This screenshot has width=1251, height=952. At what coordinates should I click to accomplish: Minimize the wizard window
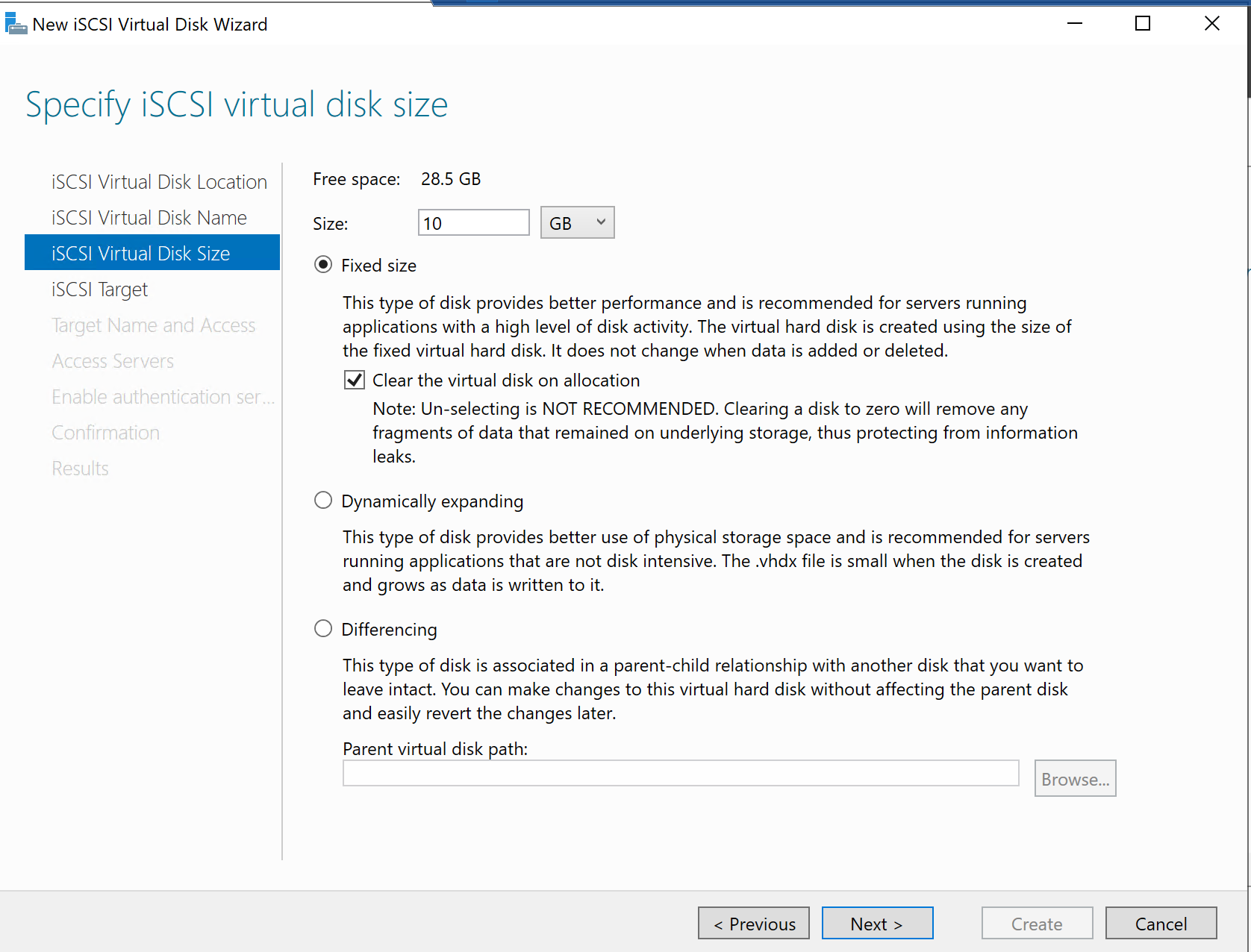tap(1075, 24)
